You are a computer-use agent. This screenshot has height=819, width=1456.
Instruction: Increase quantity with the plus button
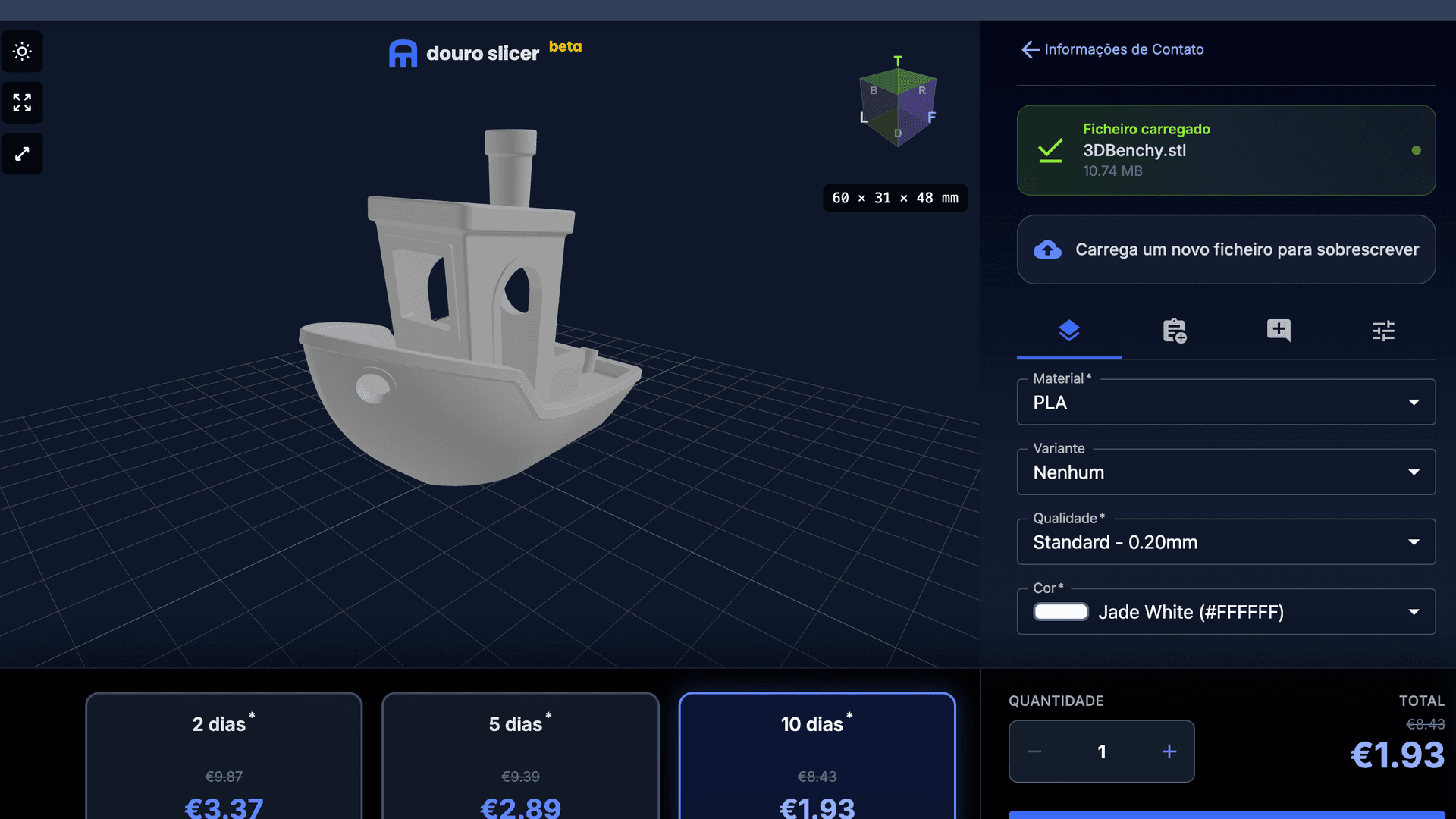[1169, 752]
